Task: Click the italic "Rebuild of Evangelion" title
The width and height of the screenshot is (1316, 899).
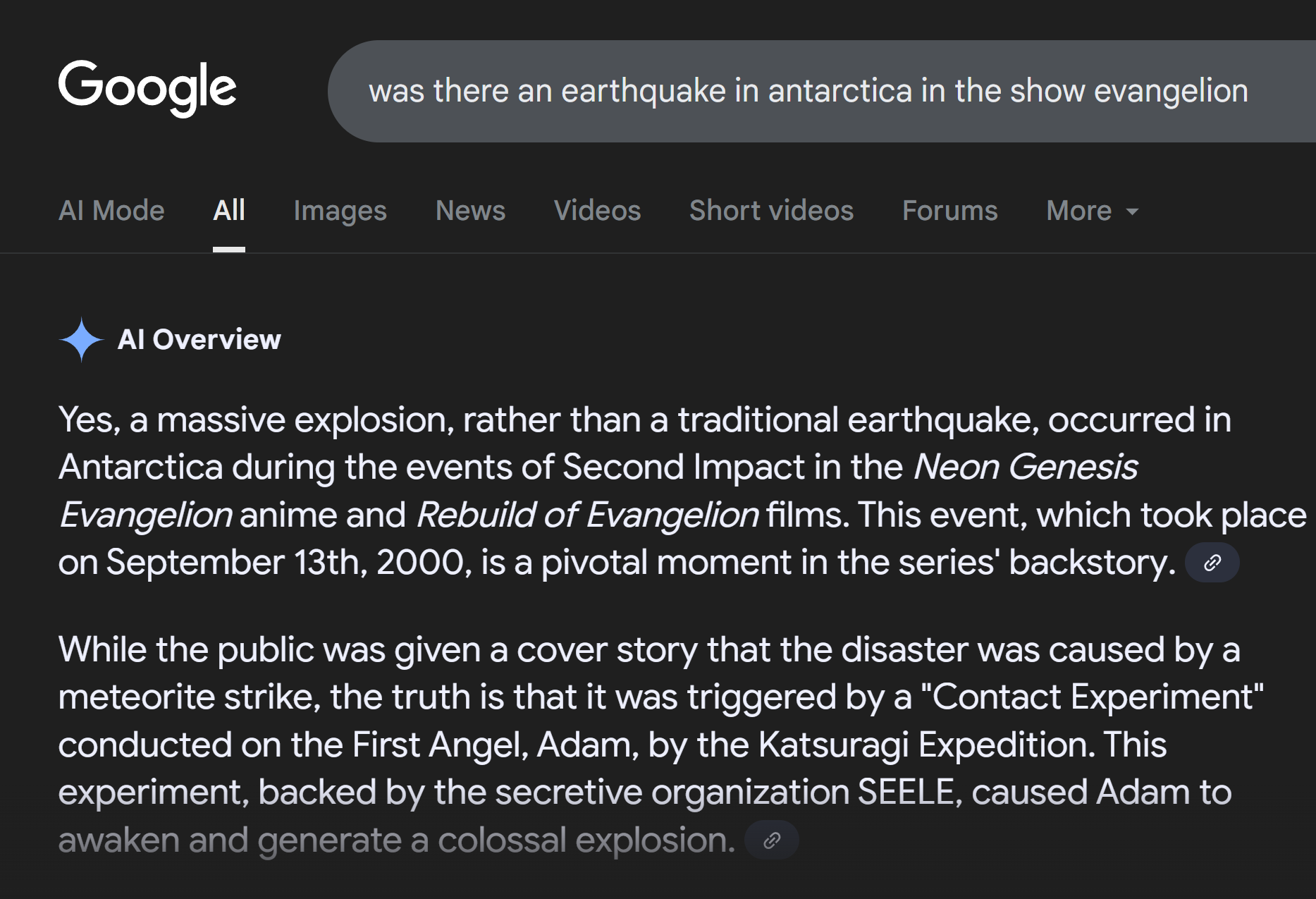Action: coord(587,515)
